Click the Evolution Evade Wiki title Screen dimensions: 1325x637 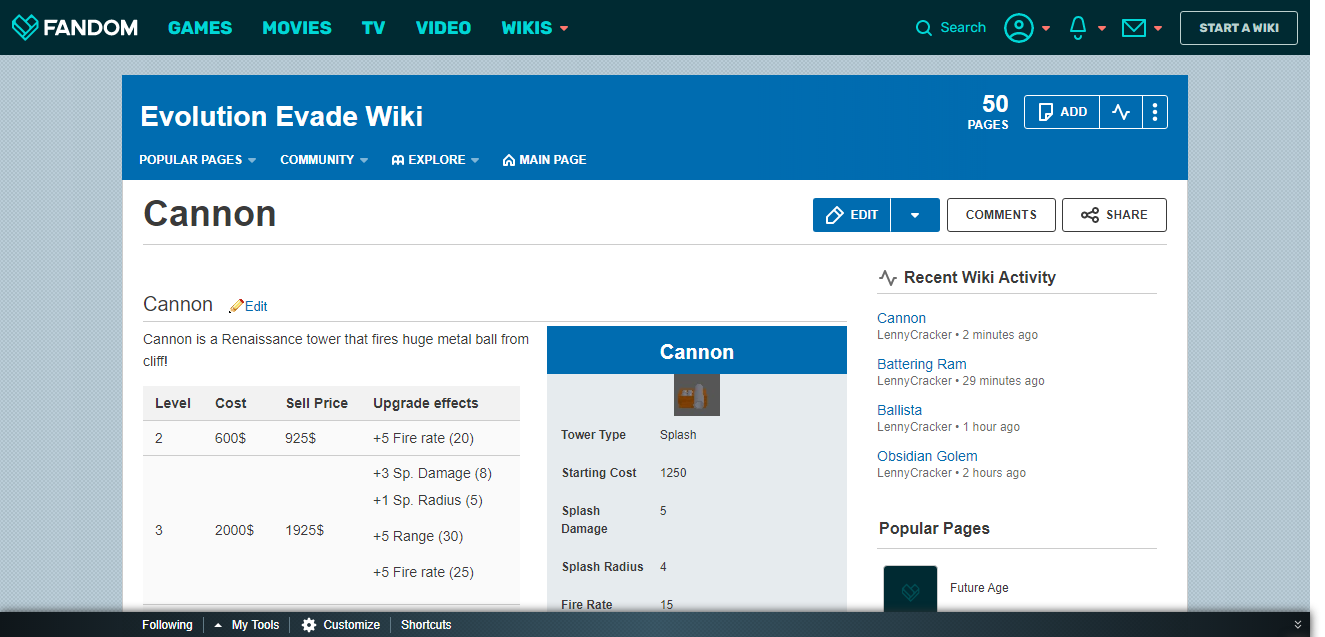[282, 116]
